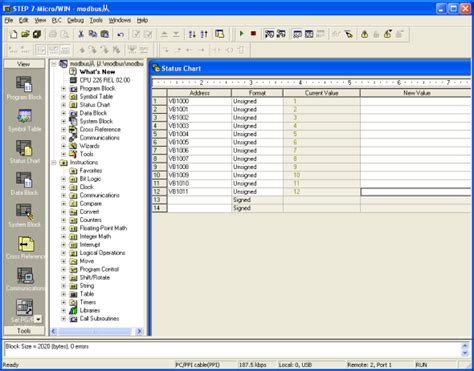The image size is (474, 371).
Task: Toggle the Program Status glasses icon
Action: tap(269, 34)
